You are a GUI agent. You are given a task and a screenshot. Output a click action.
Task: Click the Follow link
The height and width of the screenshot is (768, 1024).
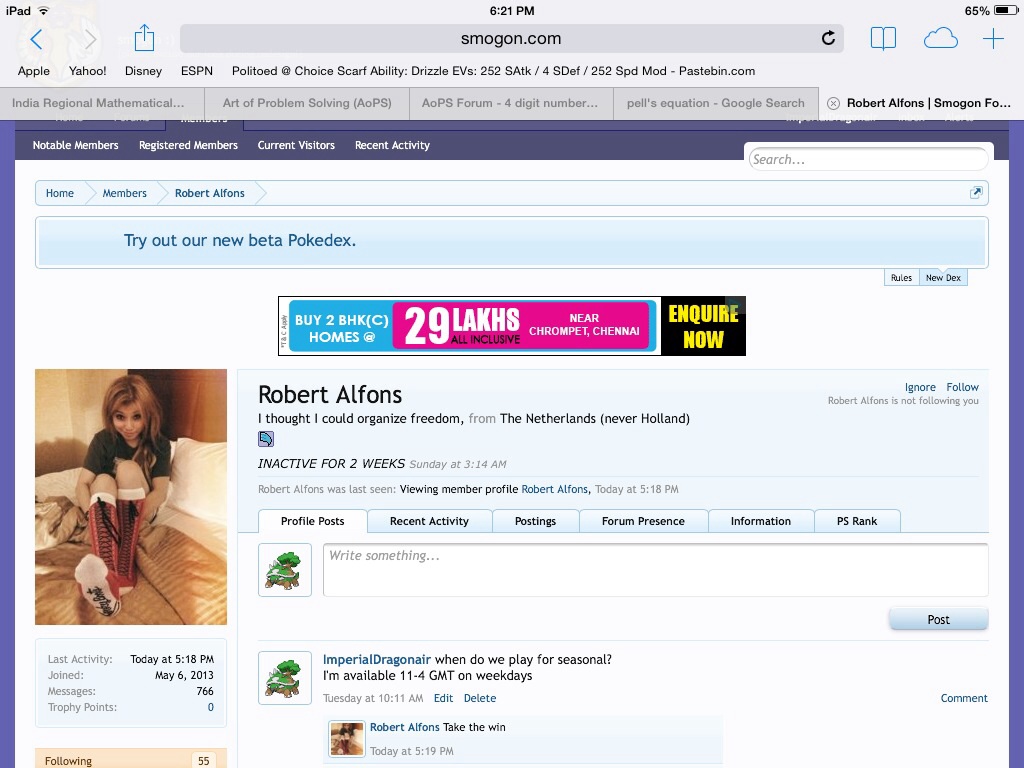click(962, 387)
